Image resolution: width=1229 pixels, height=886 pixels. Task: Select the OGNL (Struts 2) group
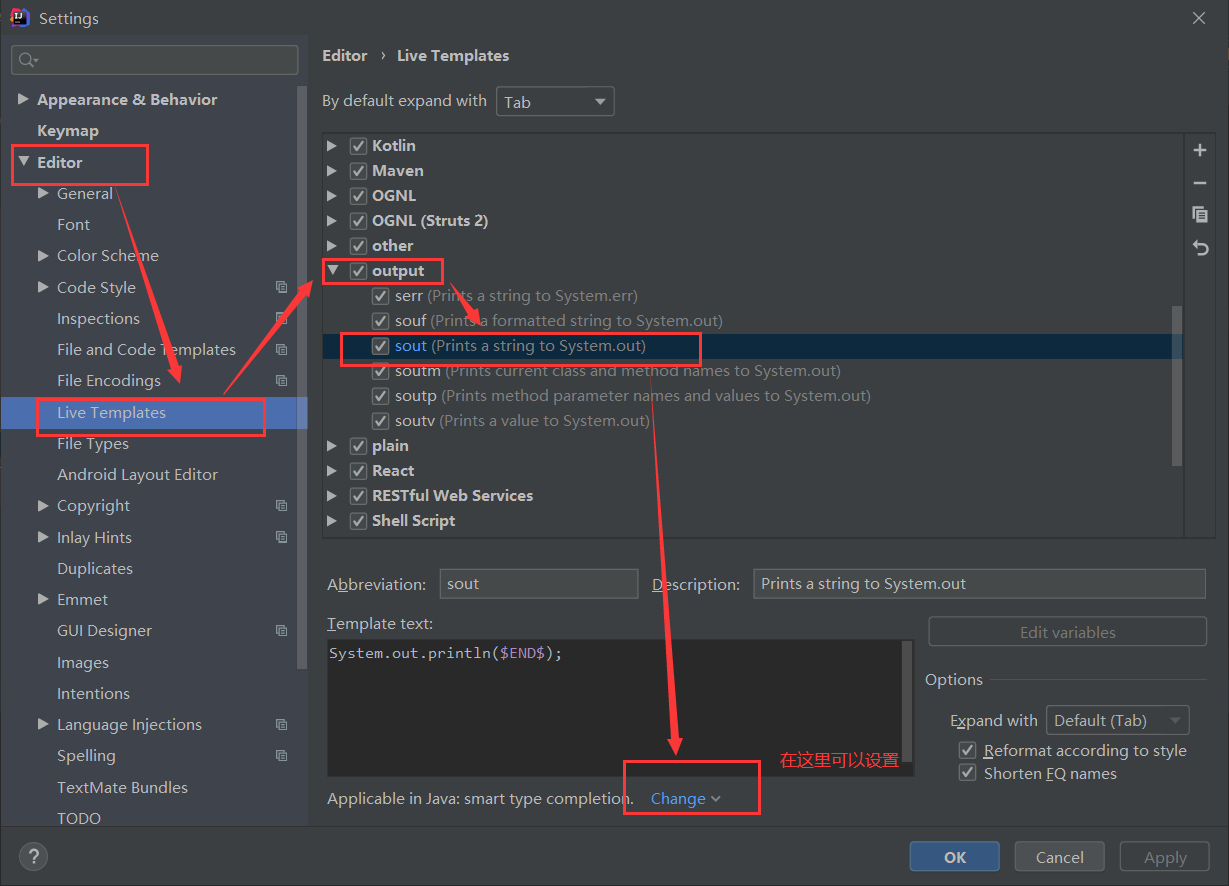pos(430,221)
